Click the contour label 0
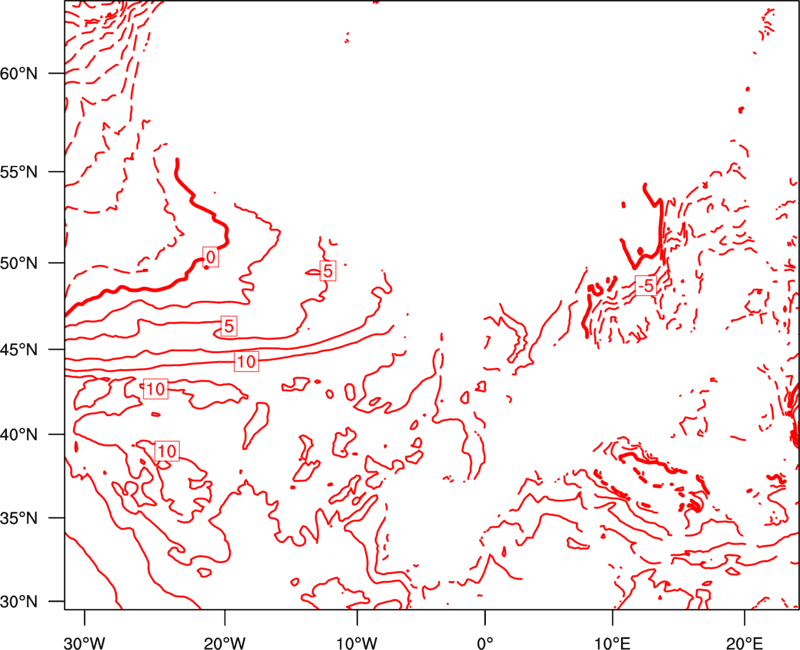Screen dimensions: 800x650 pyautogui.click(x=211, y=257)
